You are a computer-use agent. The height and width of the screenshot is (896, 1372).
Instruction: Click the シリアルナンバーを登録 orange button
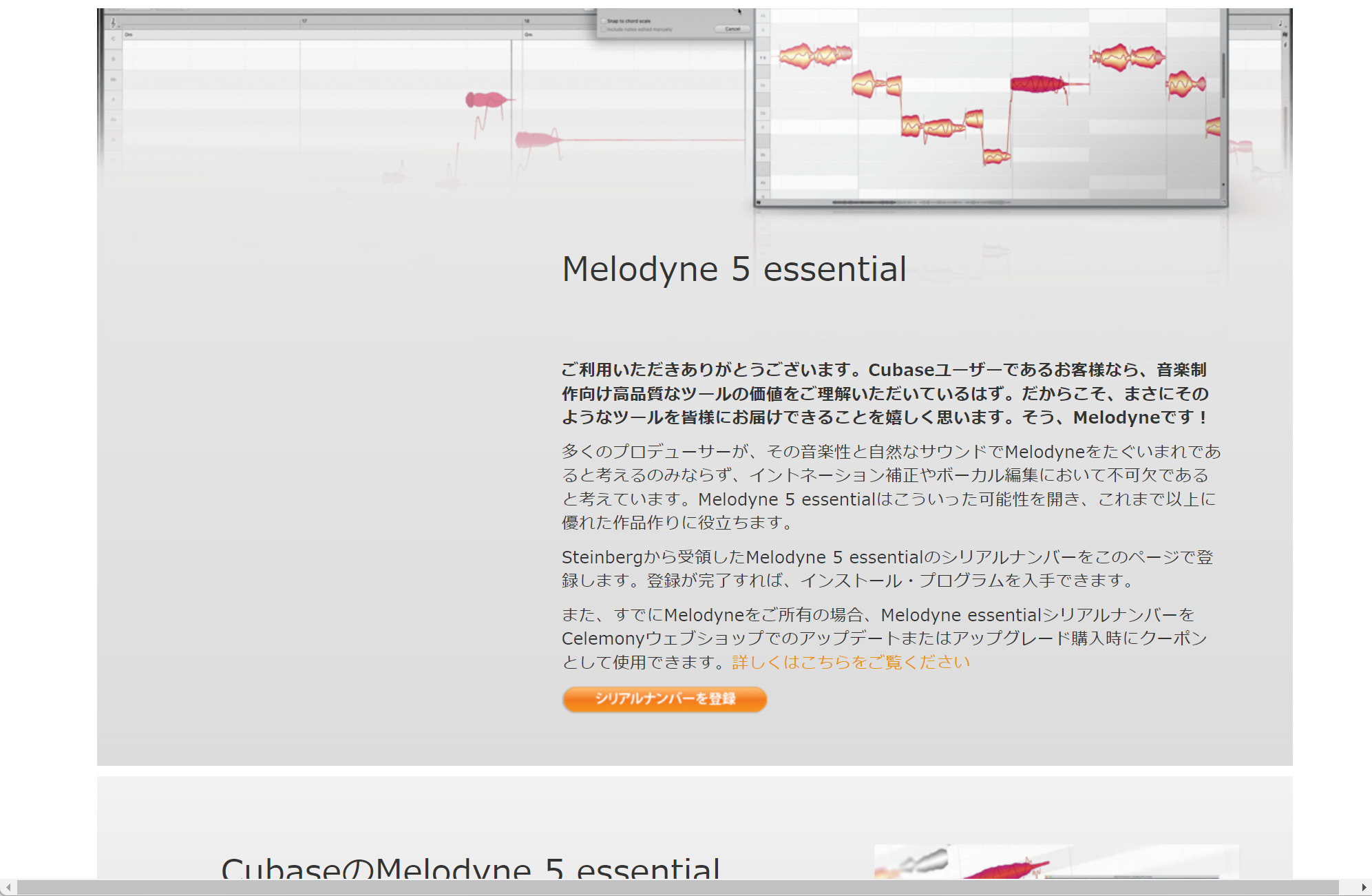tap(664, 699)
